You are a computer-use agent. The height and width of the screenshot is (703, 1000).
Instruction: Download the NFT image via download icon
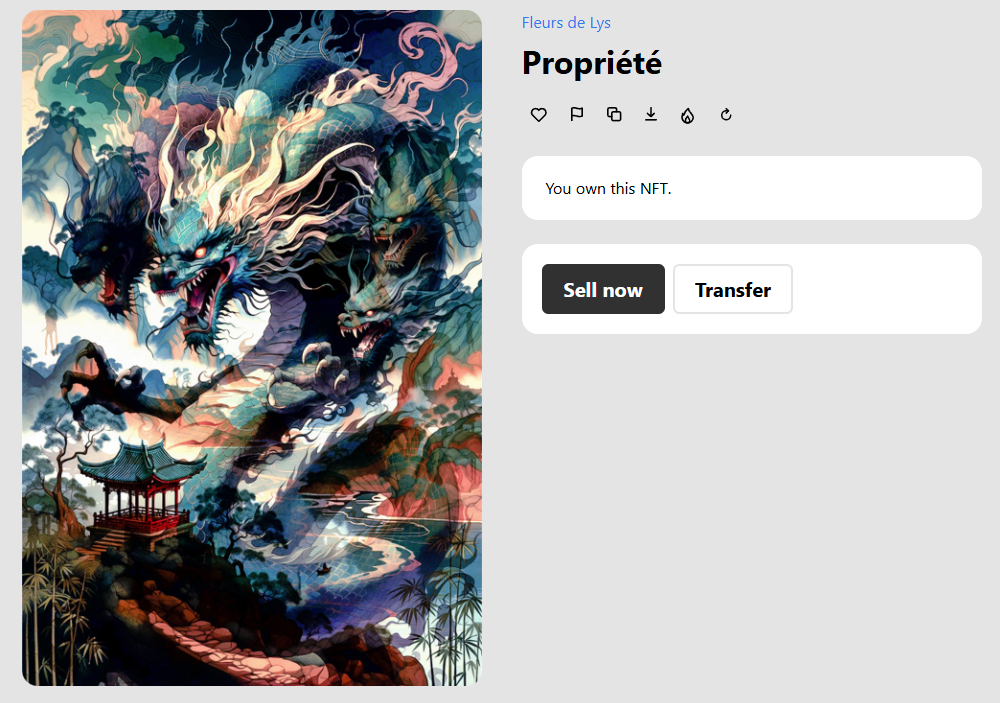click(651, 114)
